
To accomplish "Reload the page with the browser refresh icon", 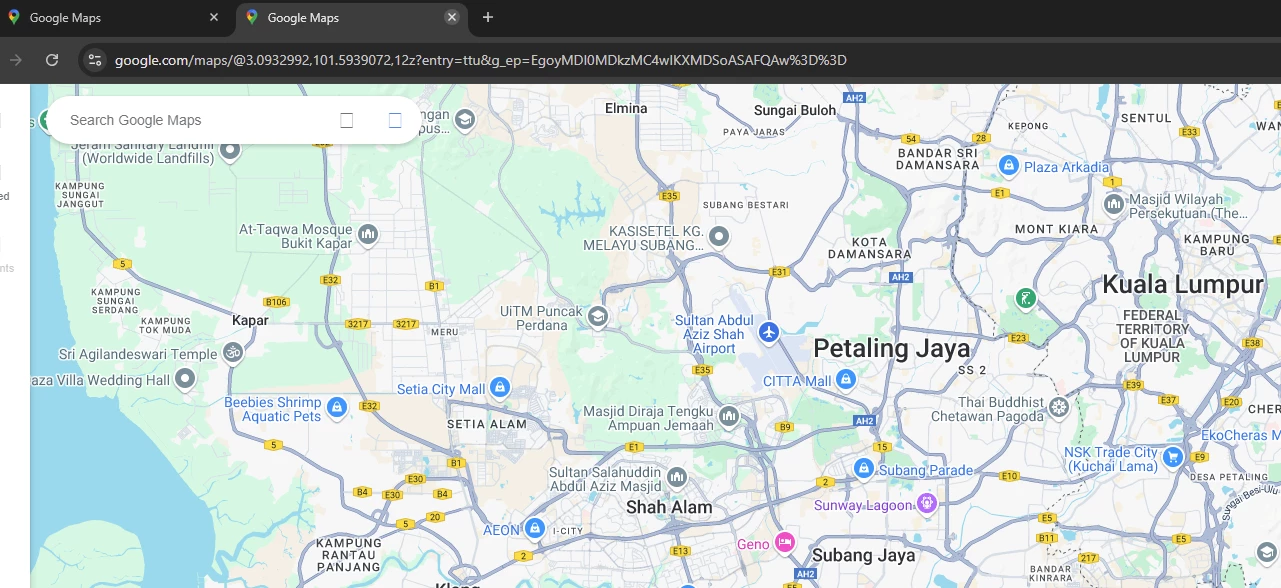I will point(52,60).
